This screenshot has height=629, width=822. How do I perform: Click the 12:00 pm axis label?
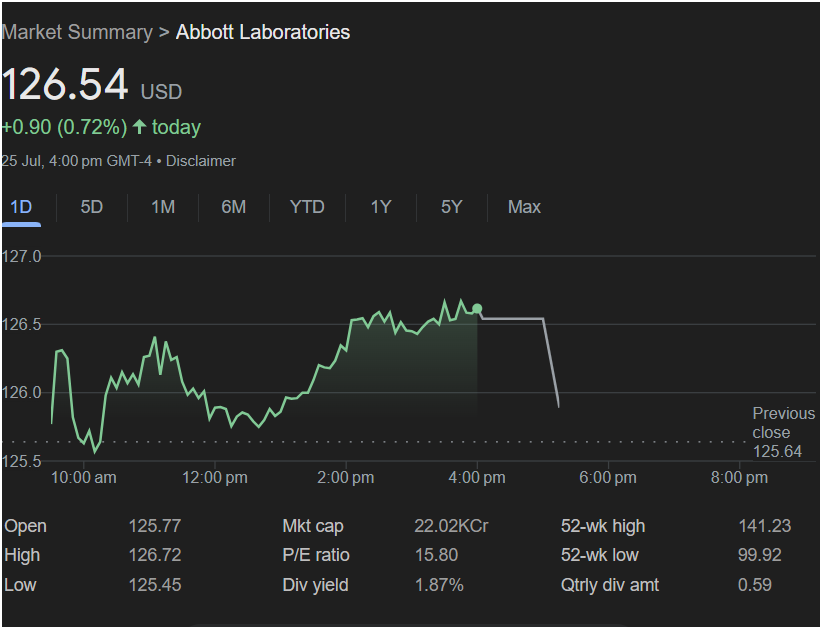click(x=215, y=478)
